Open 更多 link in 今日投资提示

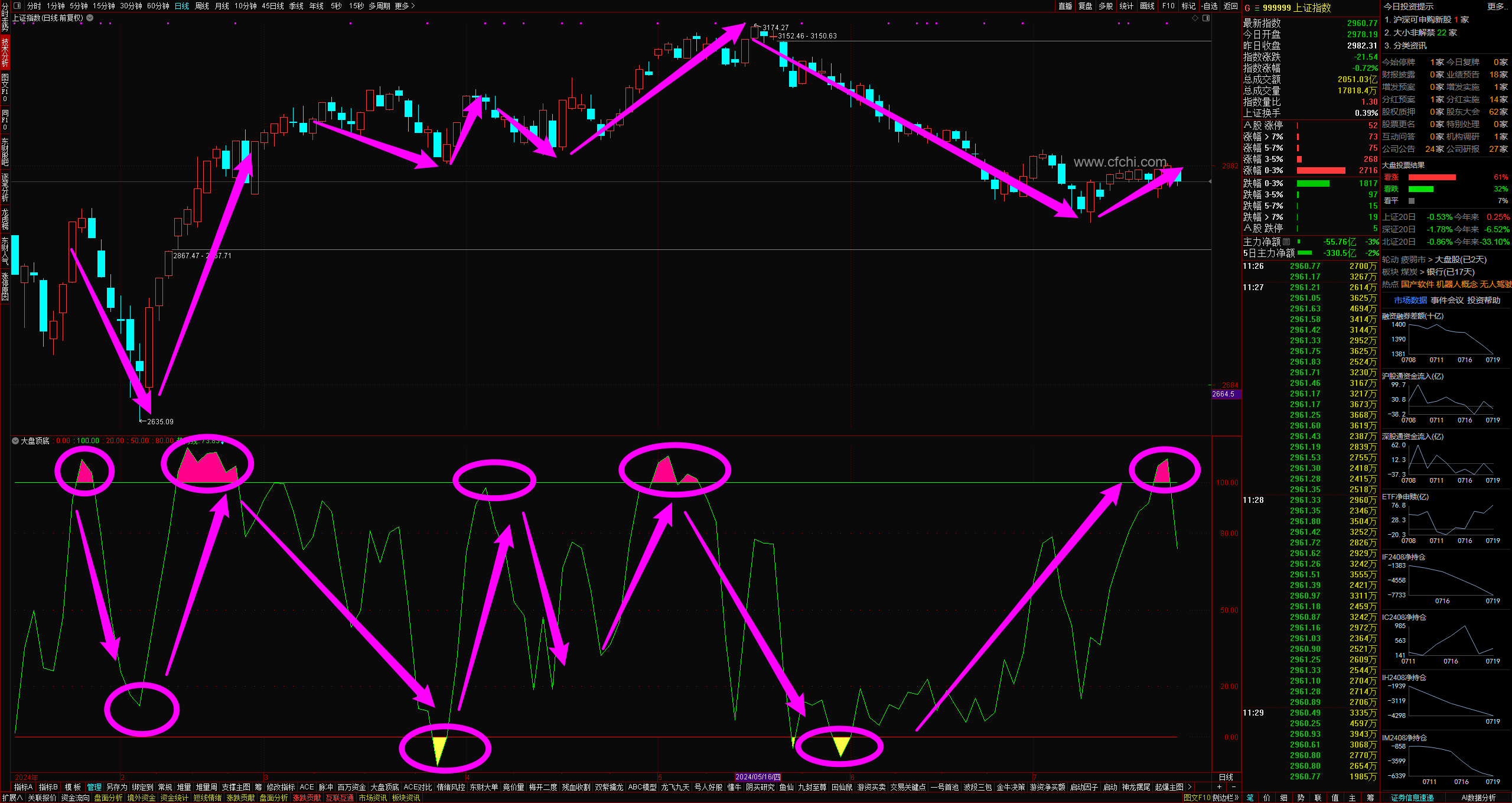tap(1495, 6)
